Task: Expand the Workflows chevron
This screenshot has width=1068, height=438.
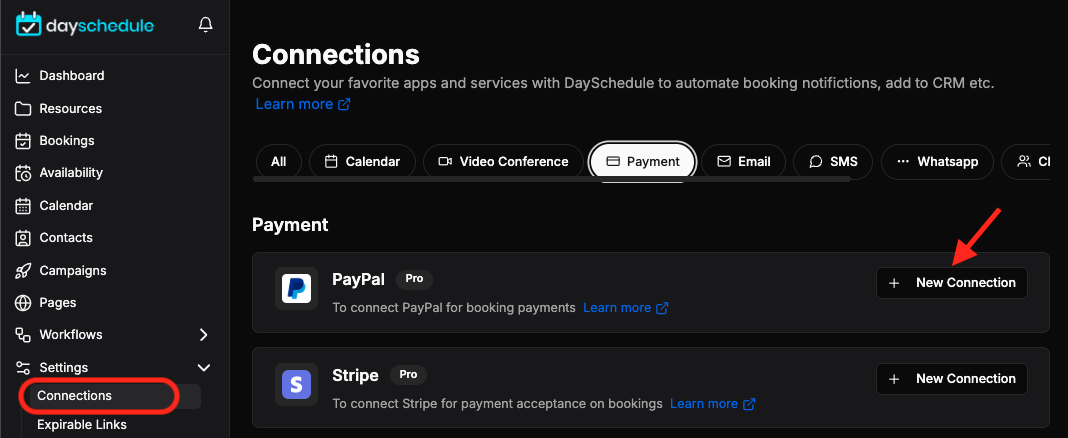Action: click(x=204, y=334)
